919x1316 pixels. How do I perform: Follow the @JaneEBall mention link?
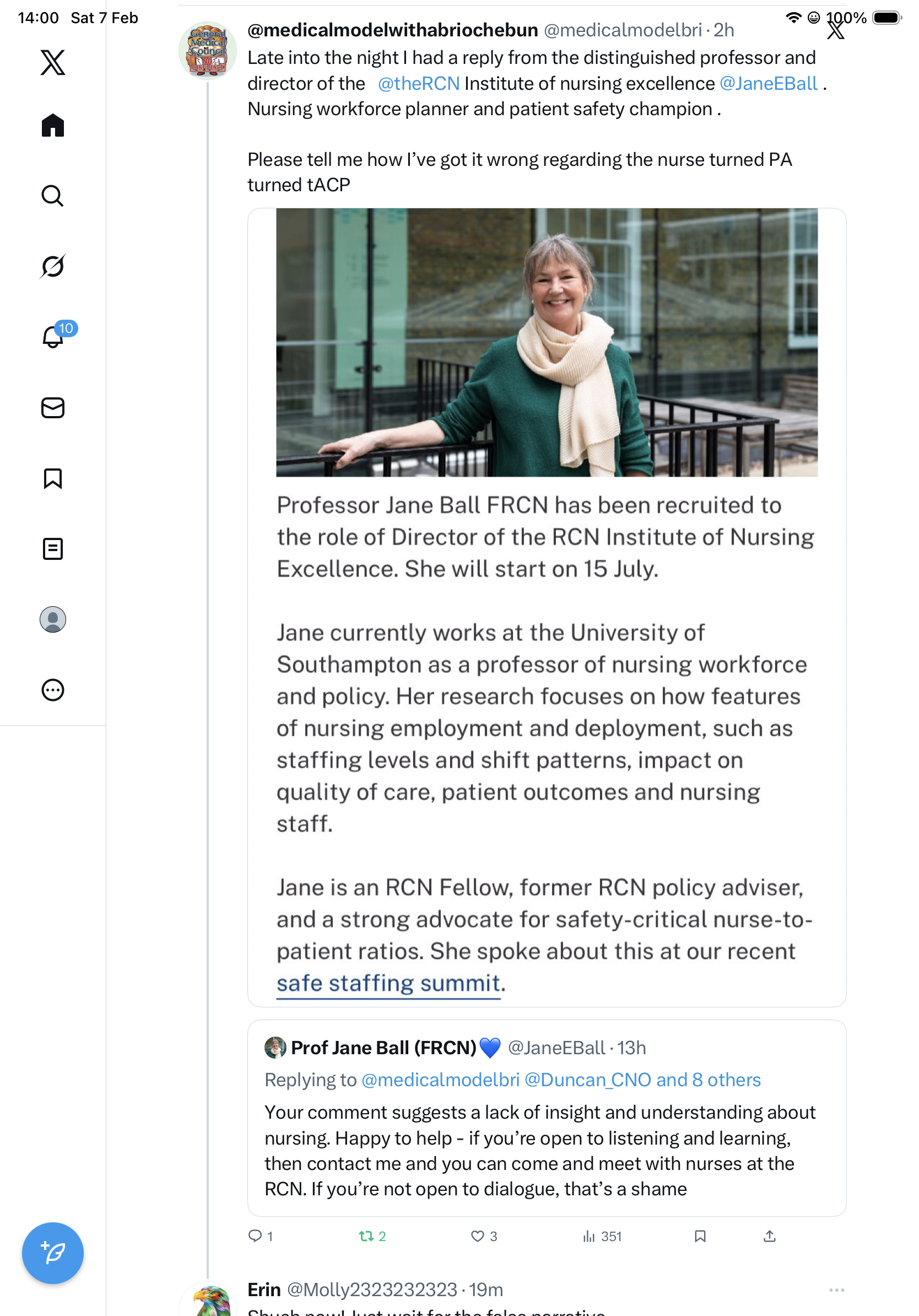pos(767,84)
